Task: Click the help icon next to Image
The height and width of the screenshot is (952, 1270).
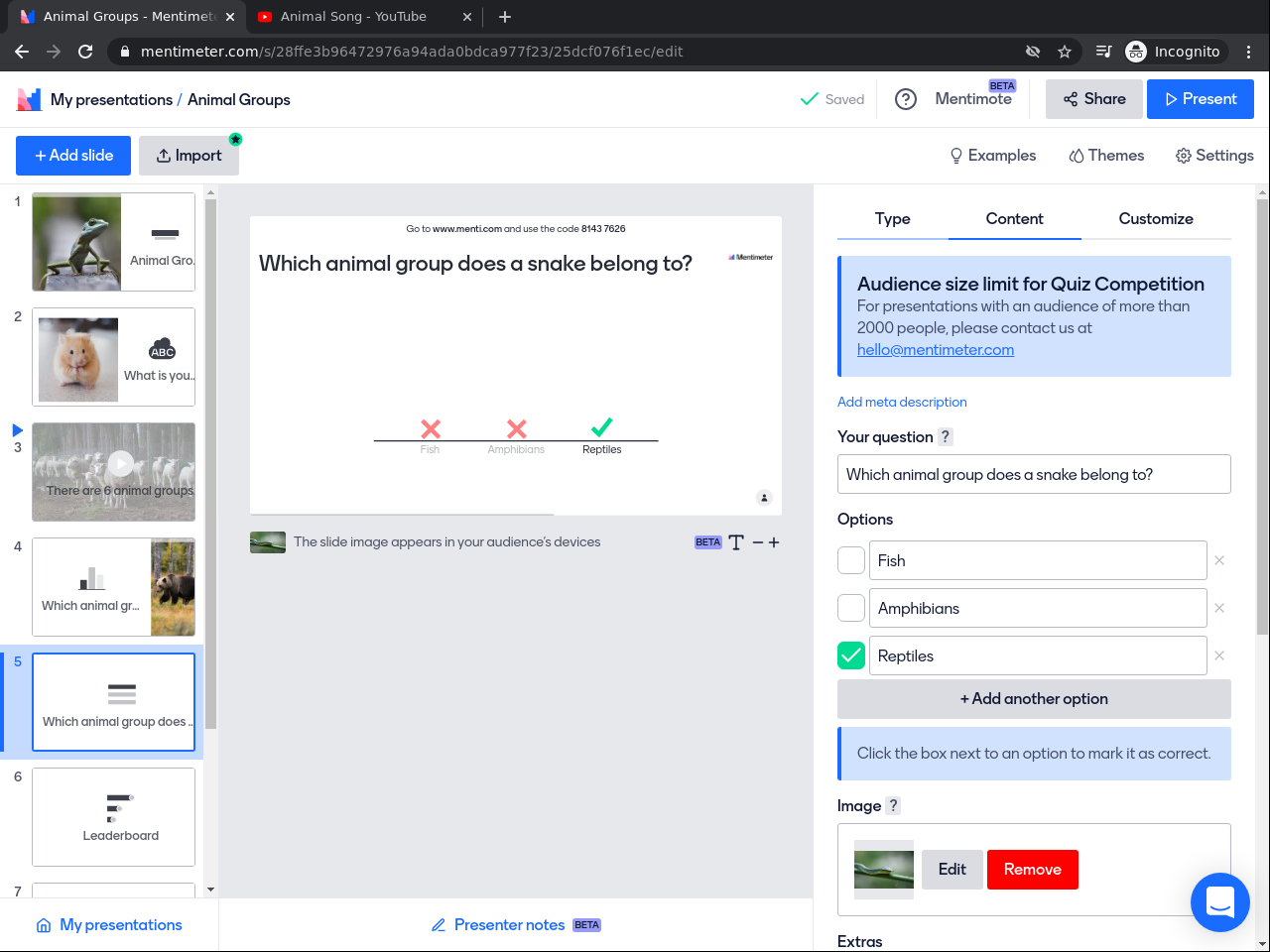Action: click(893, 805)
